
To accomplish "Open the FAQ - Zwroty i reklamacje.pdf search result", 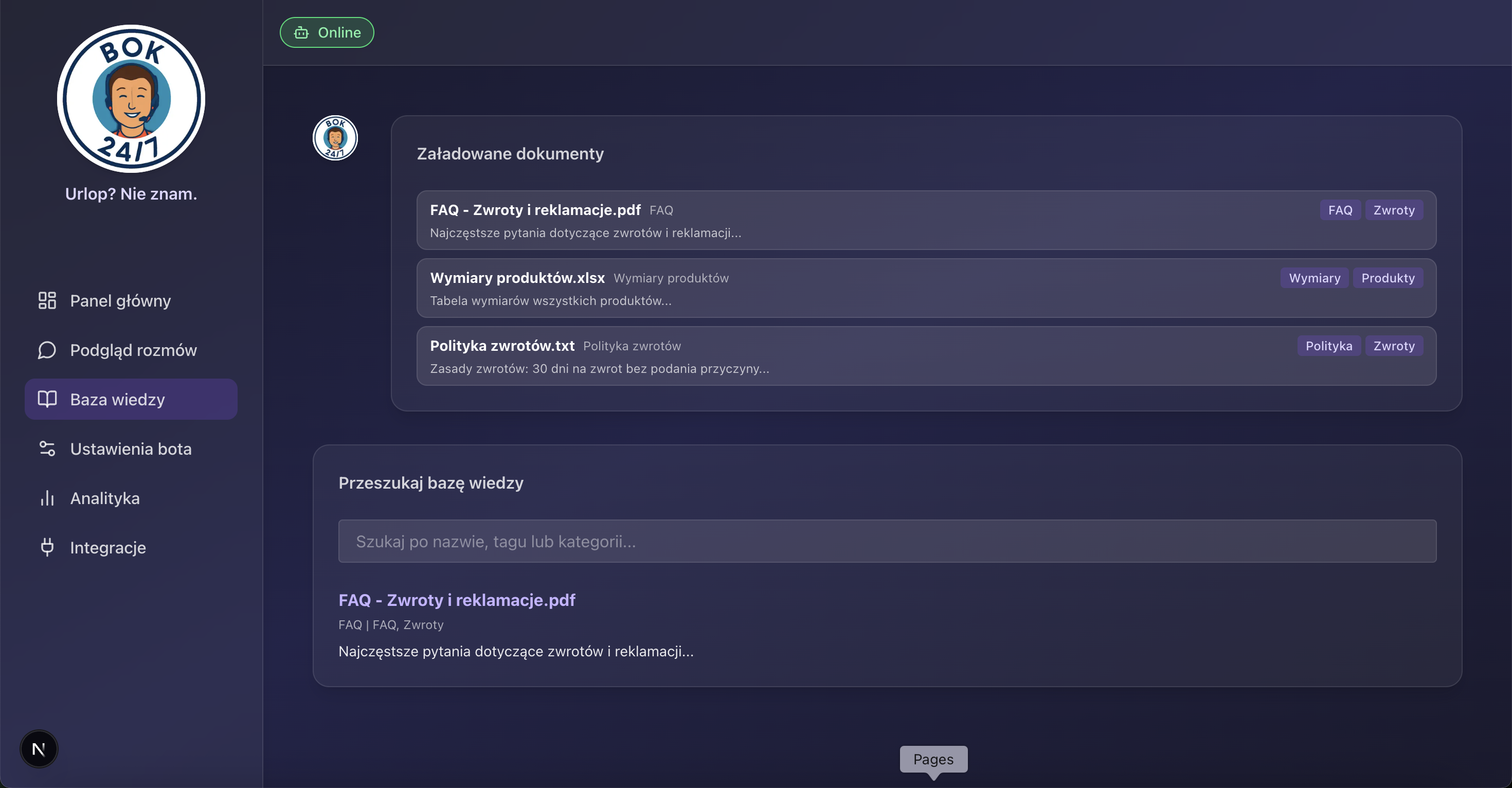I will click(x=457, y=600).
